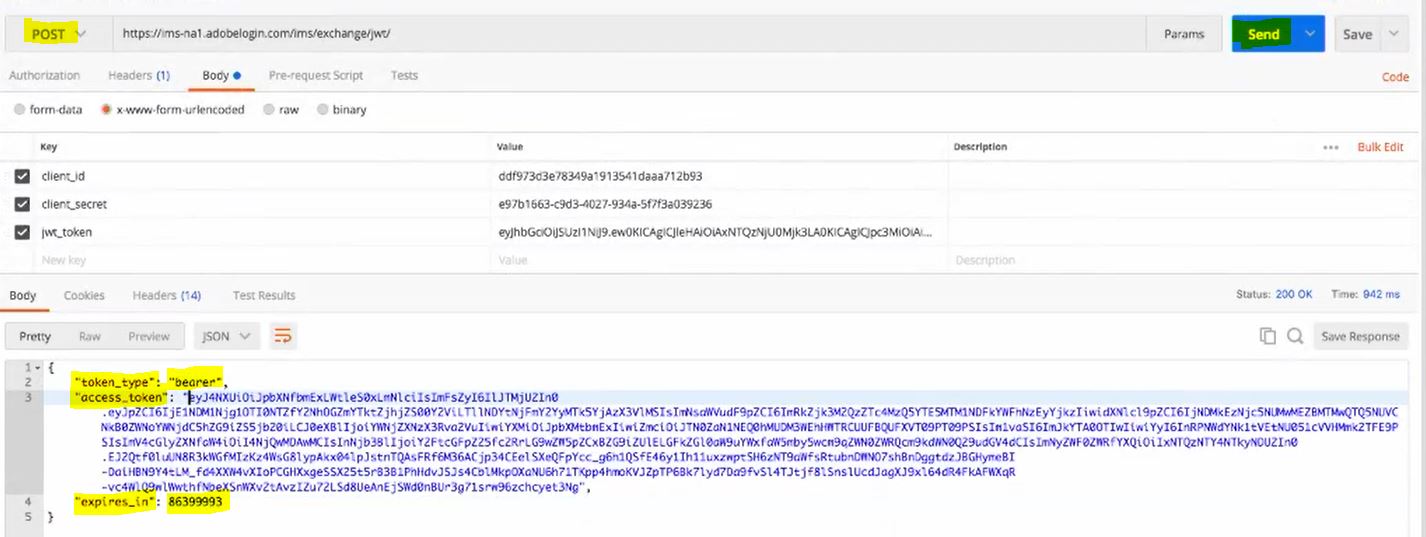Choose the form-data radio option
The height and width of the screenshot is (537, 1426).
coord(20,110)
